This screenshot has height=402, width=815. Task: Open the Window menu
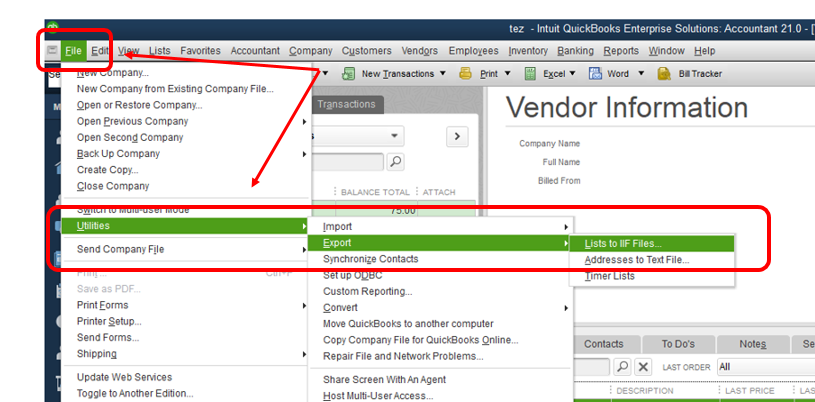click(666, 51)
